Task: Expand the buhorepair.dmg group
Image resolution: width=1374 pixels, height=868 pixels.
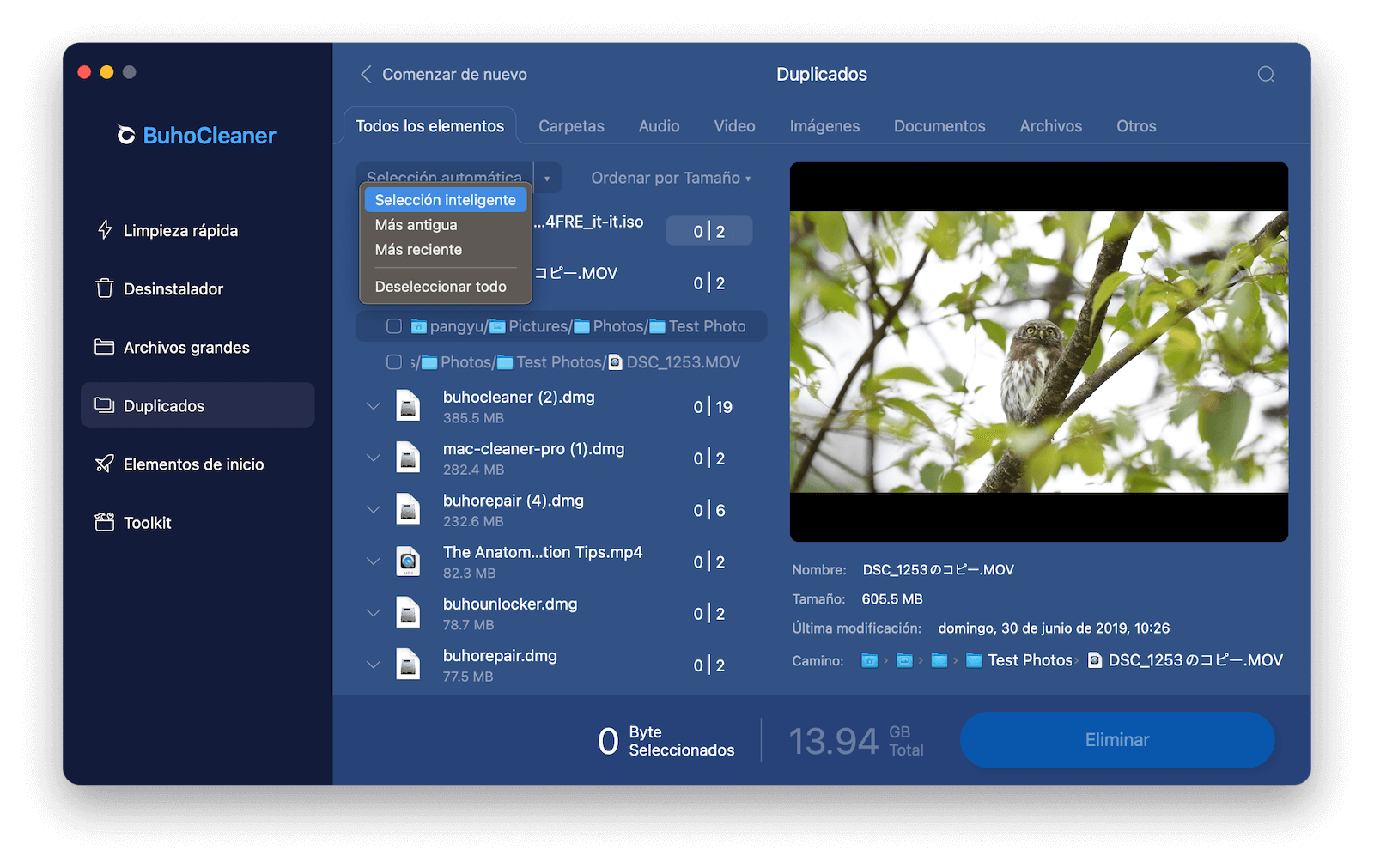Action: click(x=374, y=665)
